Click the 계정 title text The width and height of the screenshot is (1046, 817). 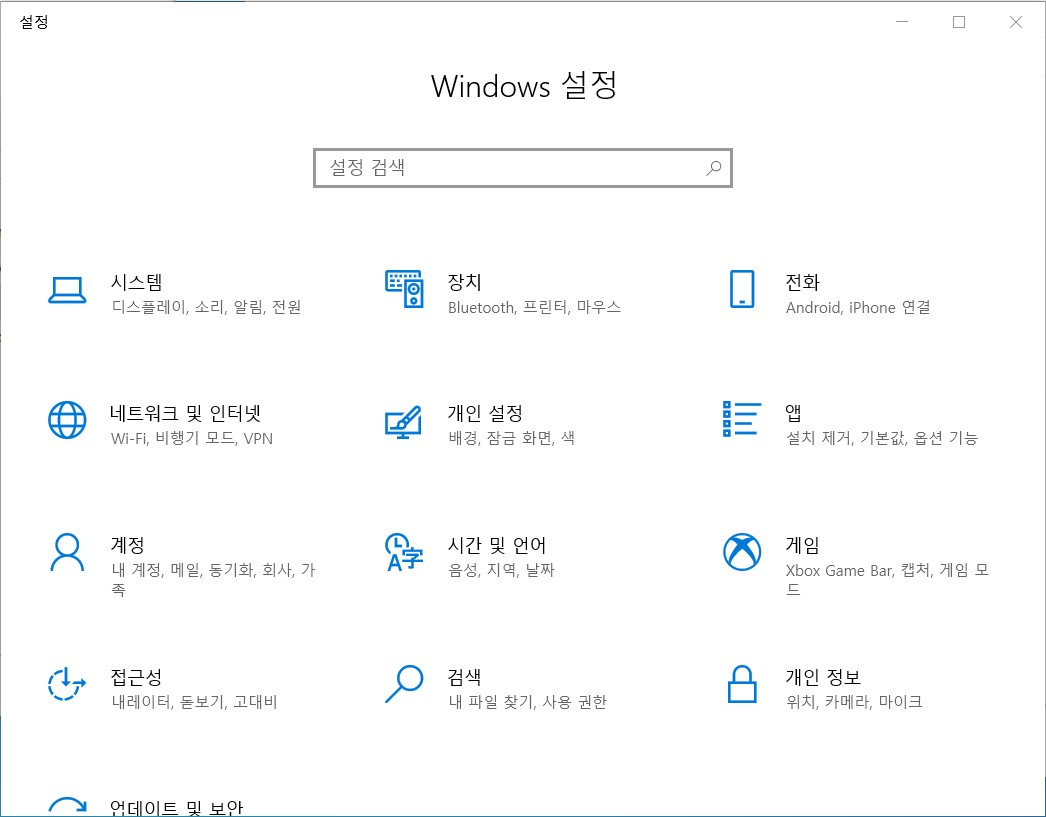point(127,545)
